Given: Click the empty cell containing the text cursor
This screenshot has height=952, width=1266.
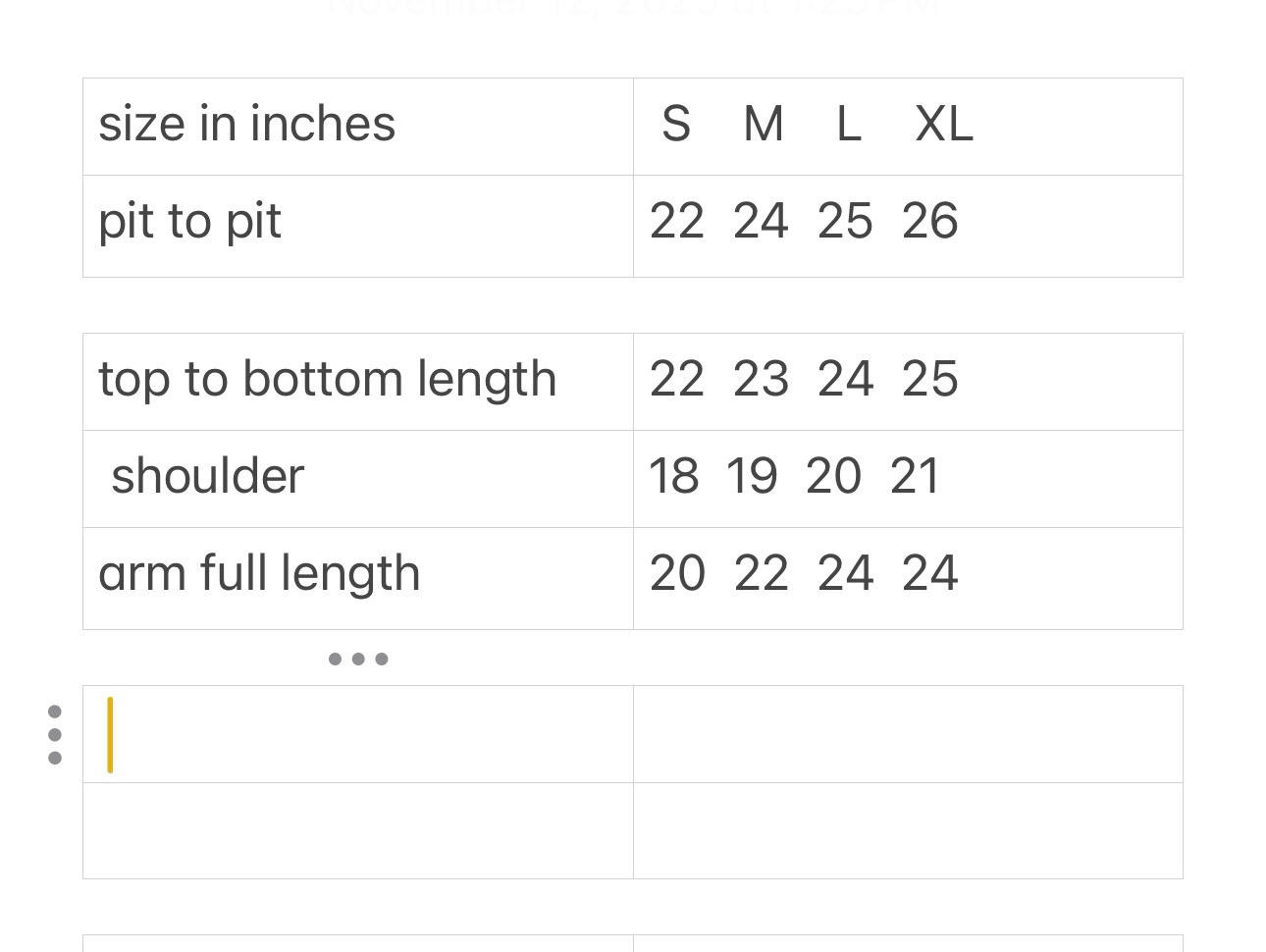Looking at the screenshot, I should (x=357, y=734).
